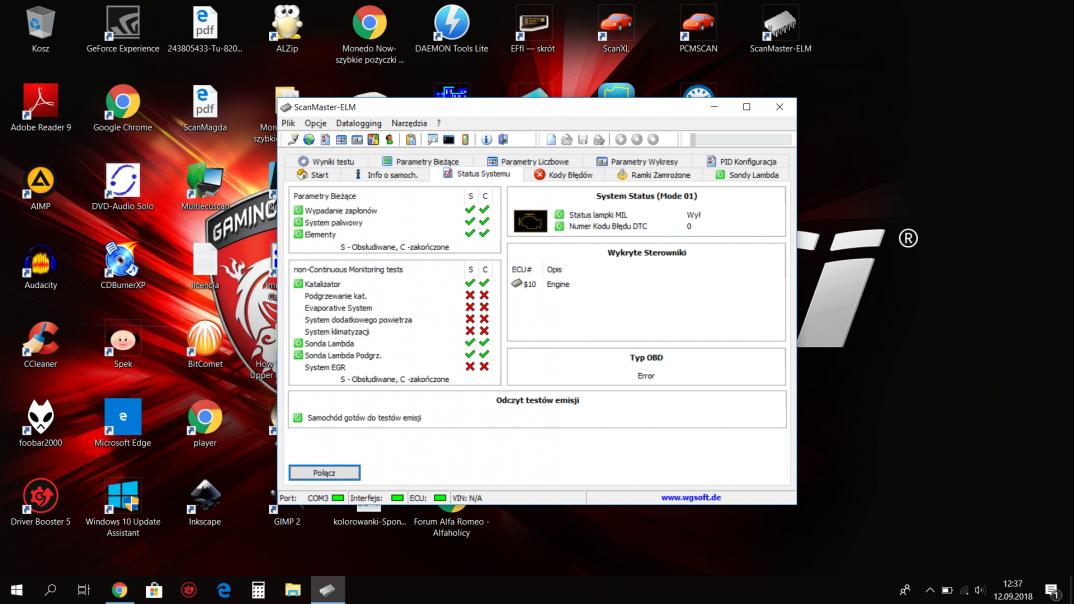Select the Audacity desktop icon
Viewport: 1074px width, 604px height.
pos(40,266)
